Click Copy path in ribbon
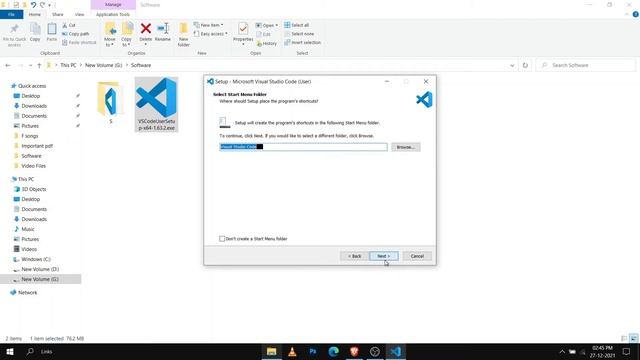 (x=76, y=34)
